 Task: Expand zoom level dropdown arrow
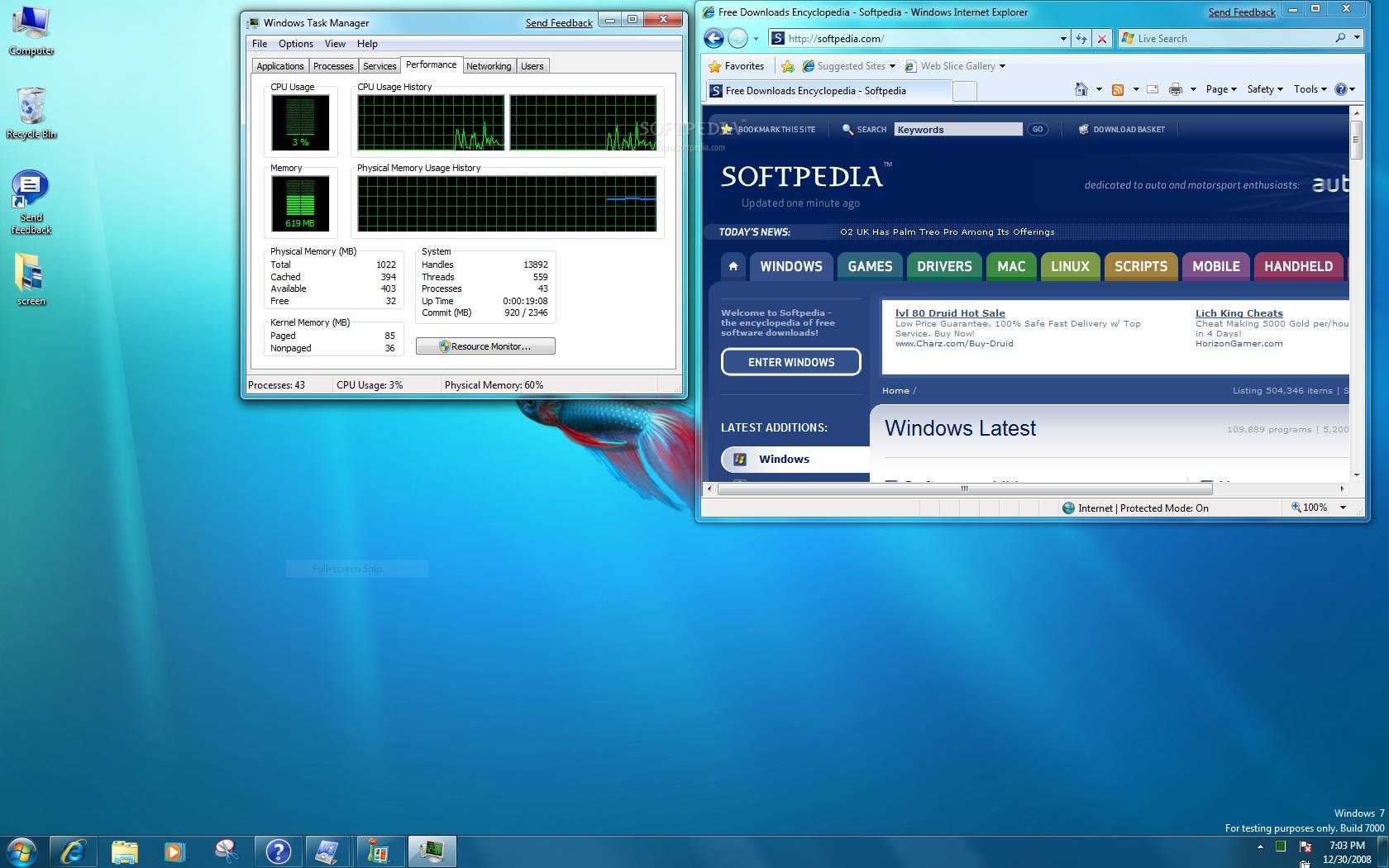pos(1343,508)
